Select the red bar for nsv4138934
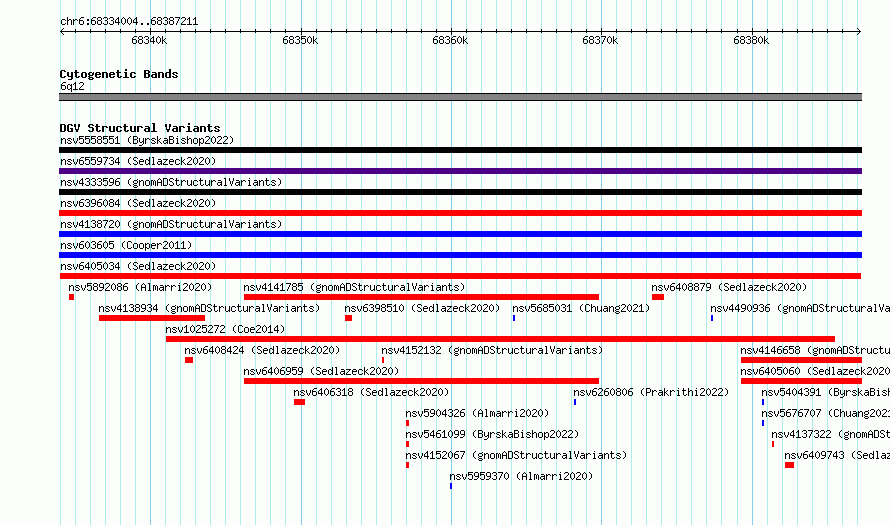890x525 pixels. [x=152, y=318]
